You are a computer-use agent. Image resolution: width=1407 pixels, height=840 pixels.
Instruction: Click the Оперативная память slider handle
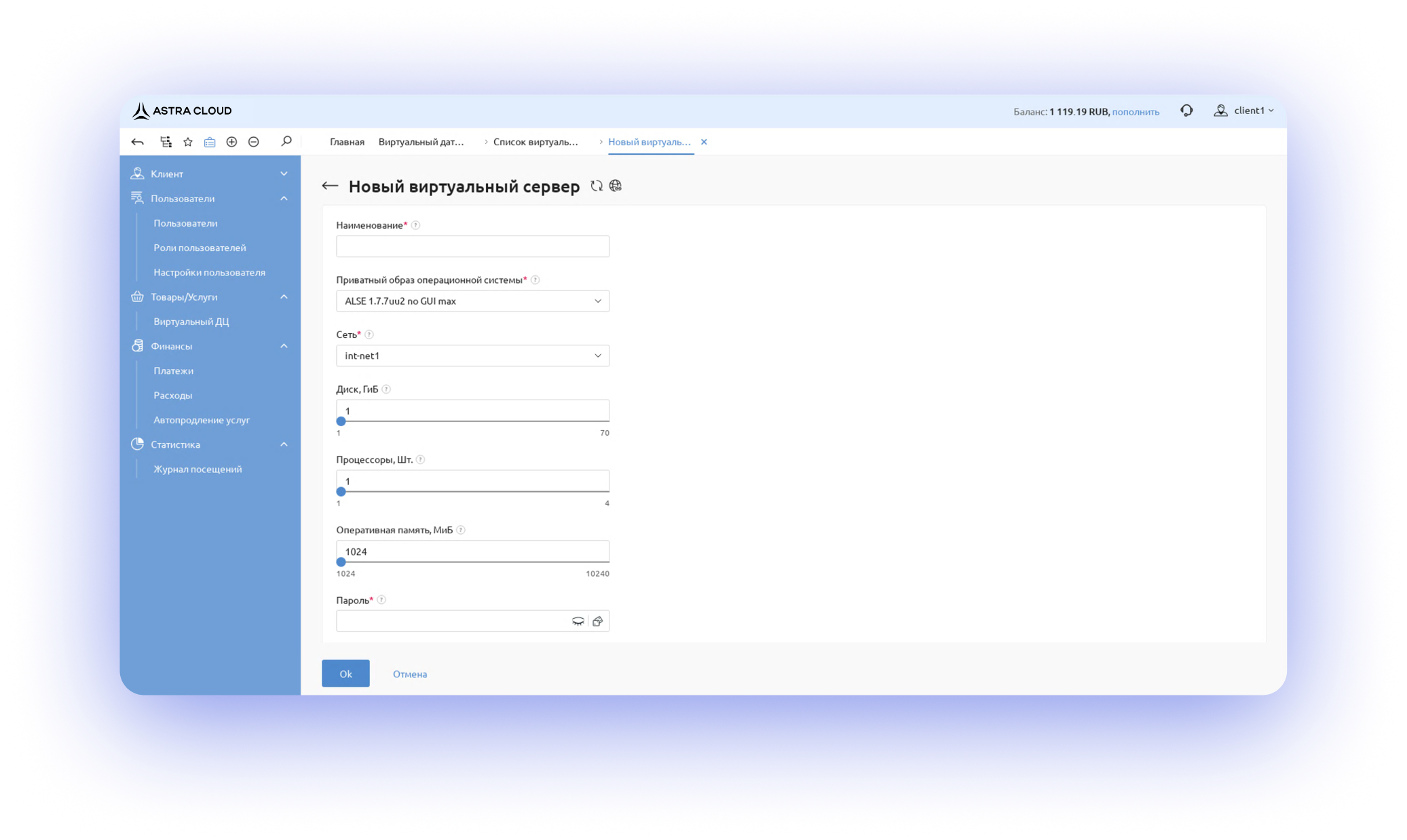pos(341,562)
